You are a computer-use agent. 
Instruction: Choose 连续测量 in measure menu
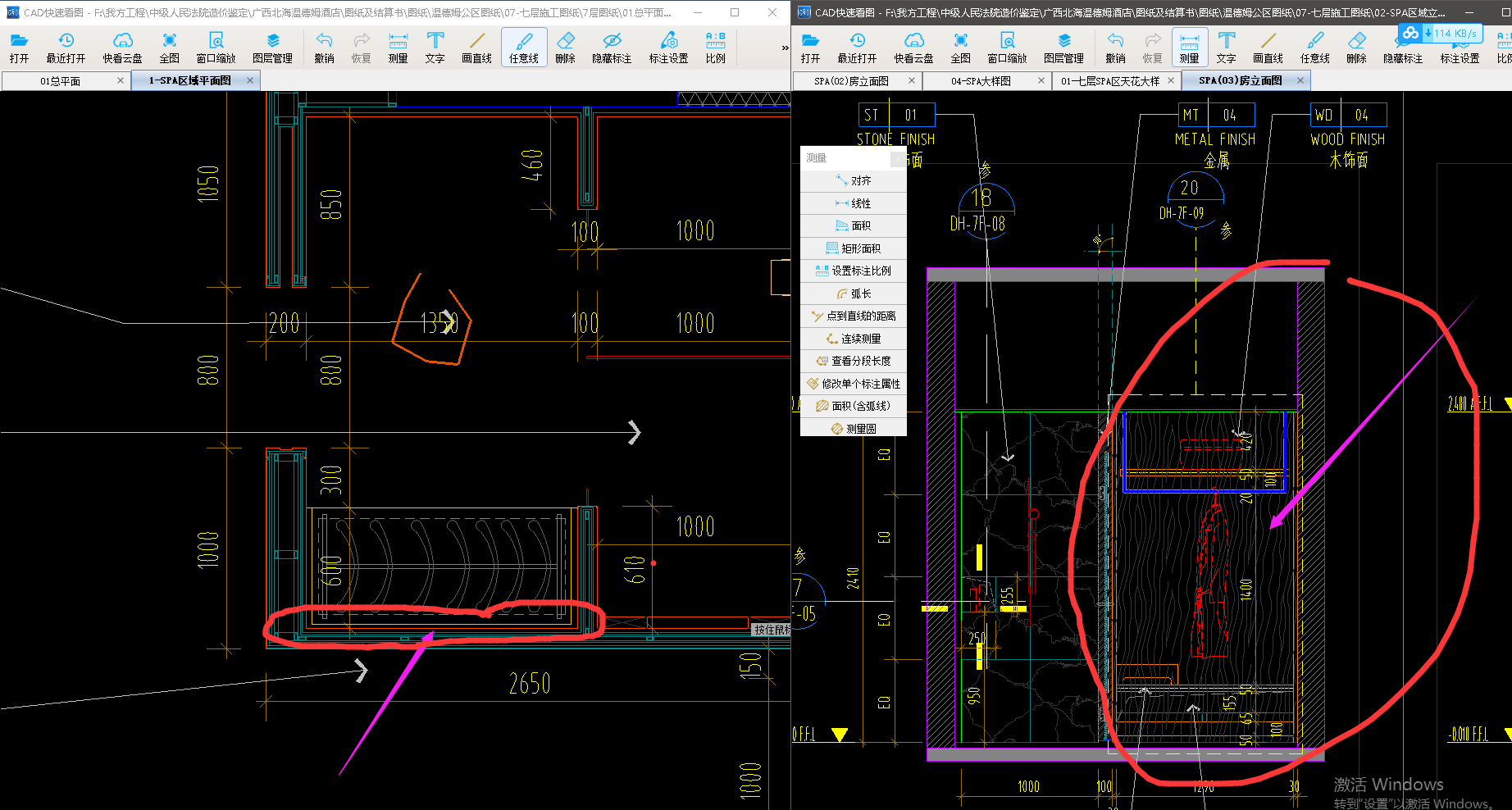coord(854,339)
